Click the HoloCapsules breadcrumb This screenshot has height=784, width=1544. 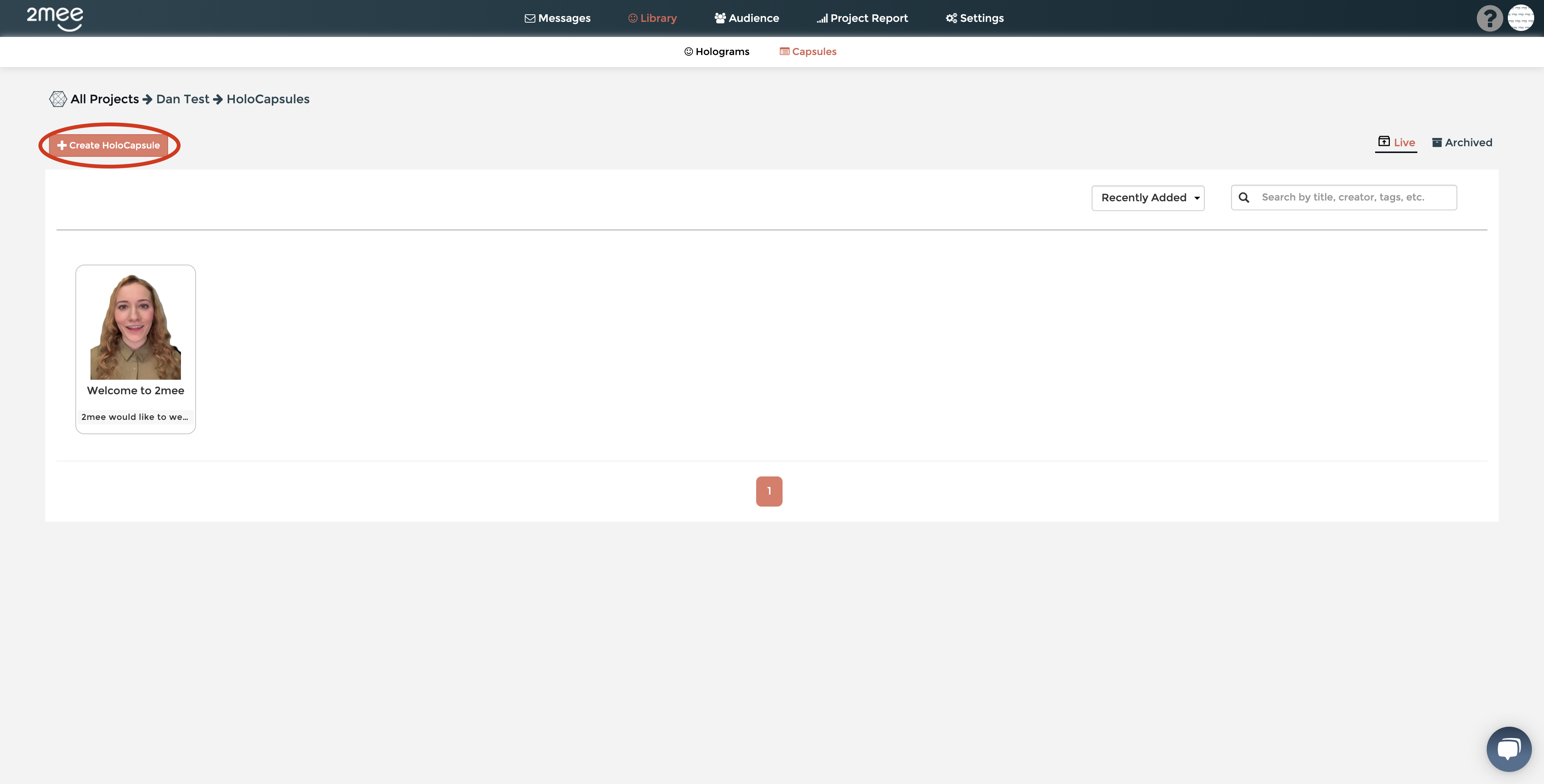[x=268, y=99]
